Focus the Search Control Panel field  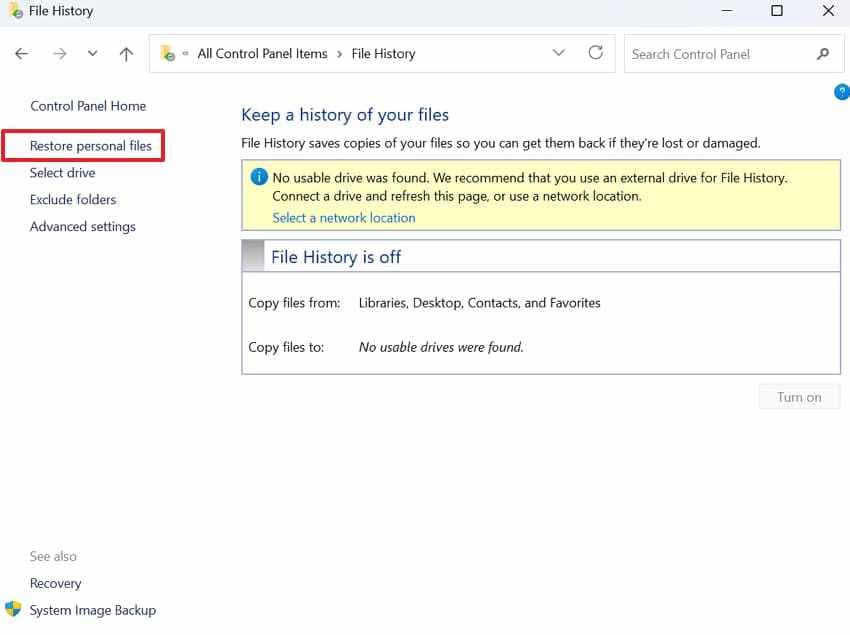click(x=733, y=54)
